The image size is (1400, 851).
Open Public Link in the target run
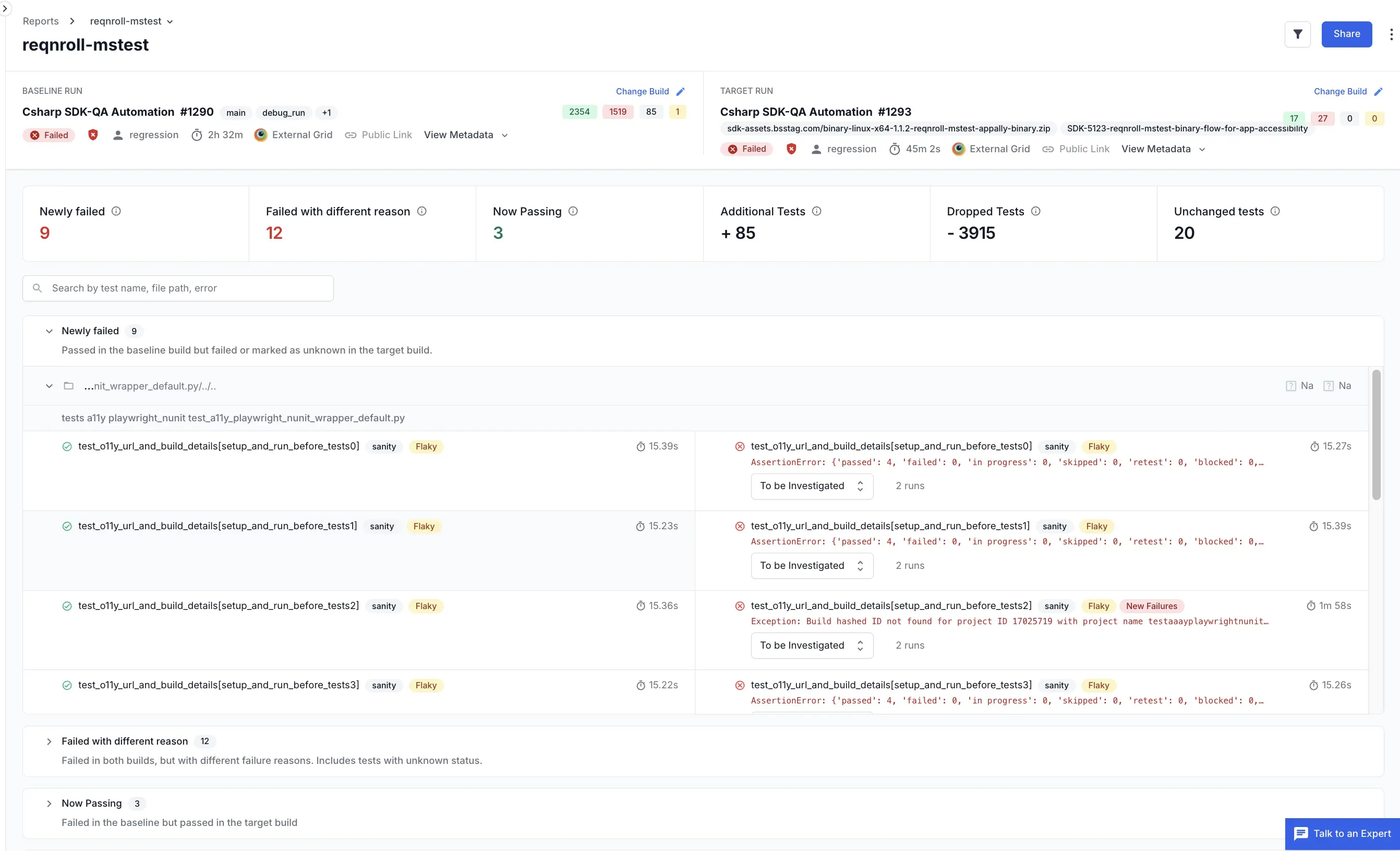coord(1076,149)
